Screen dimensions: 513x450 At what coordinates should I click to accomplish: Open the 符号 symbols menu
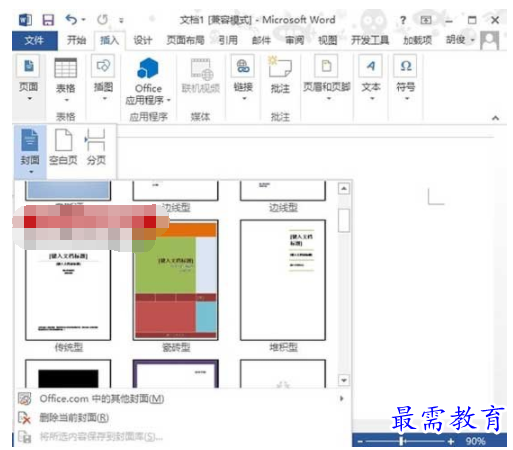point(406,78)
